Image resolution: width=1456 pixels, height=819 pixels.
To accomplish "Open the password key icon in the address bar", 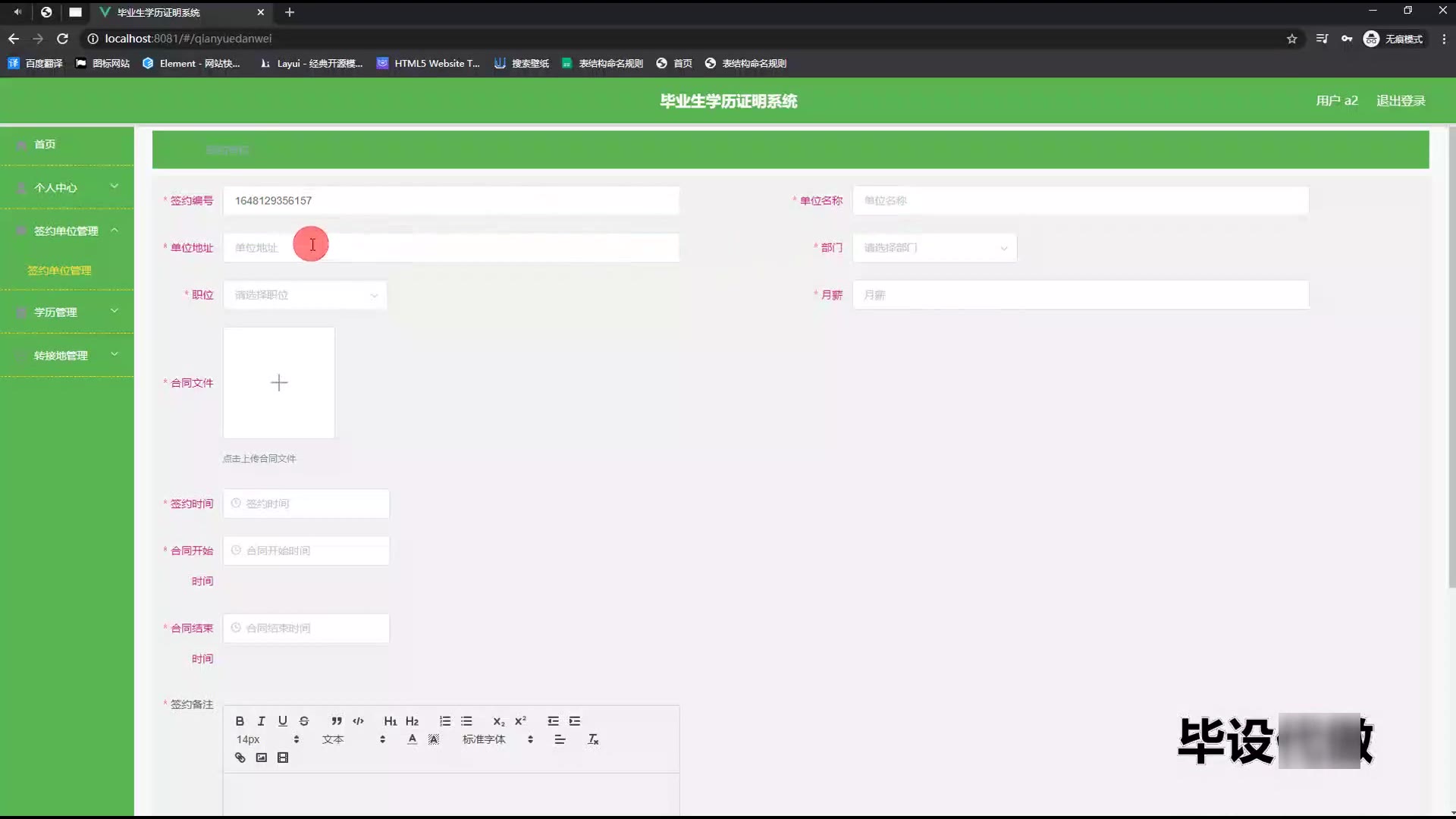I will point(1347,39).
